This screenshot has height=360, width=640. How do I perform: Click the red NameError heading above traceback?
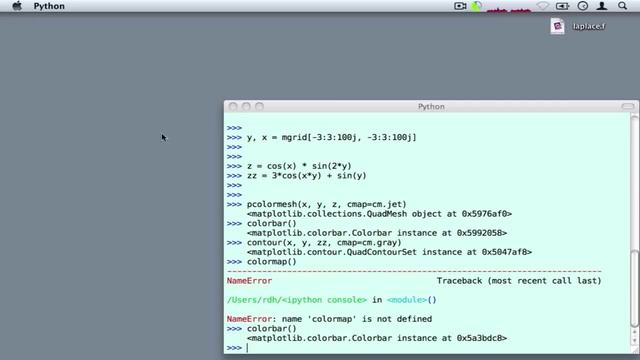(x=249, y=281)
